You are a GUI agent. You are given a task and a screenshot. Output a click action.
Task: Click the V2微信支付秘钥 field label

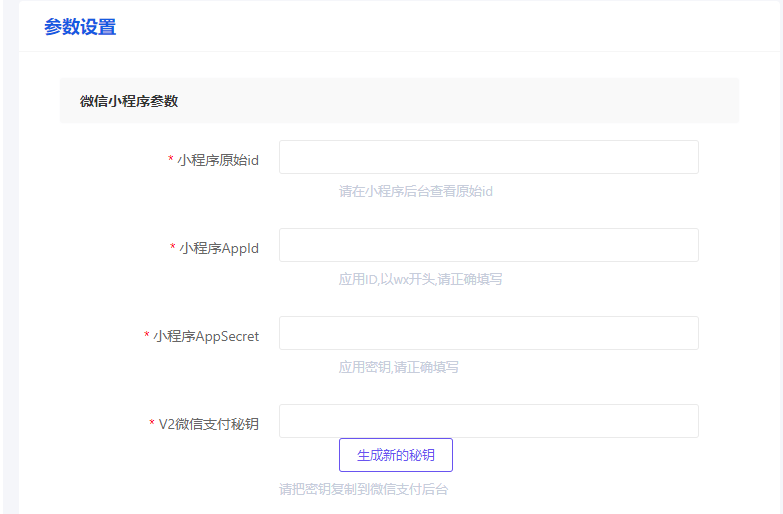tap(208, 424)
